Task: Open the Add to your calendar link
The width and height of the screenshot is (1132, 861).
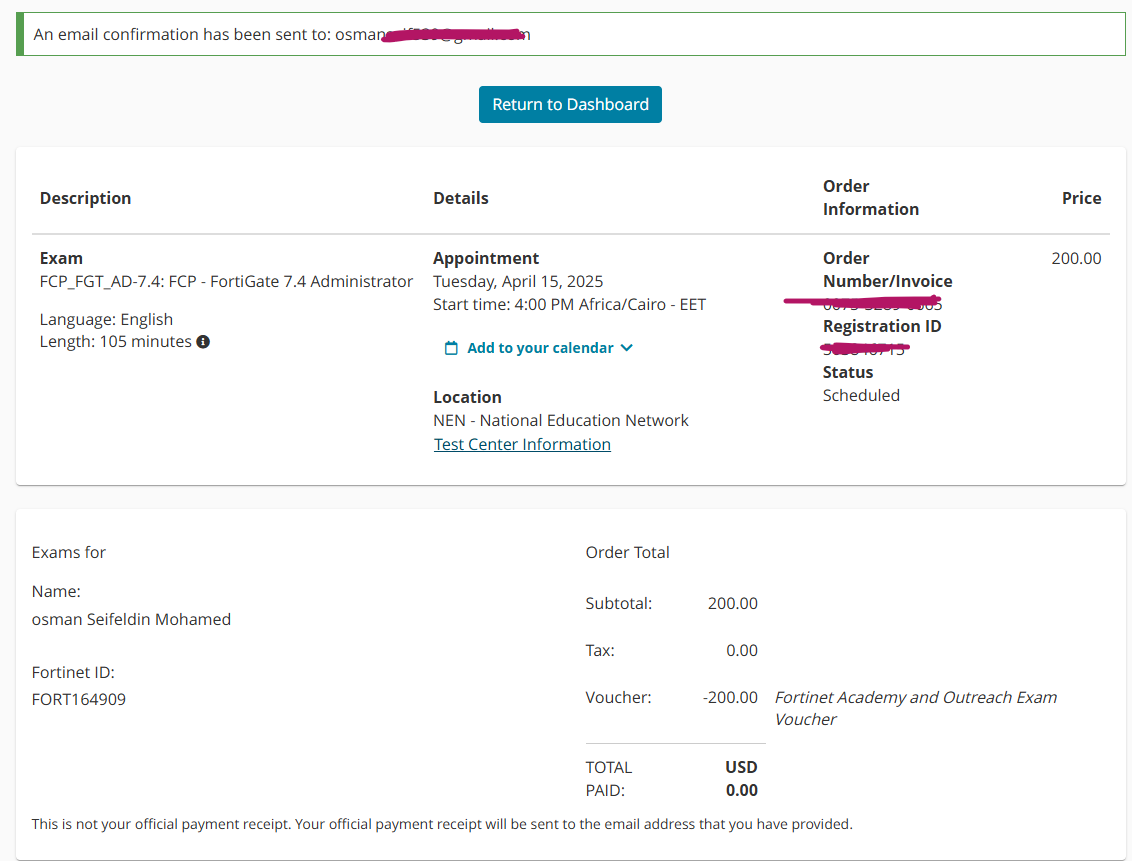Action: (540, 348)
